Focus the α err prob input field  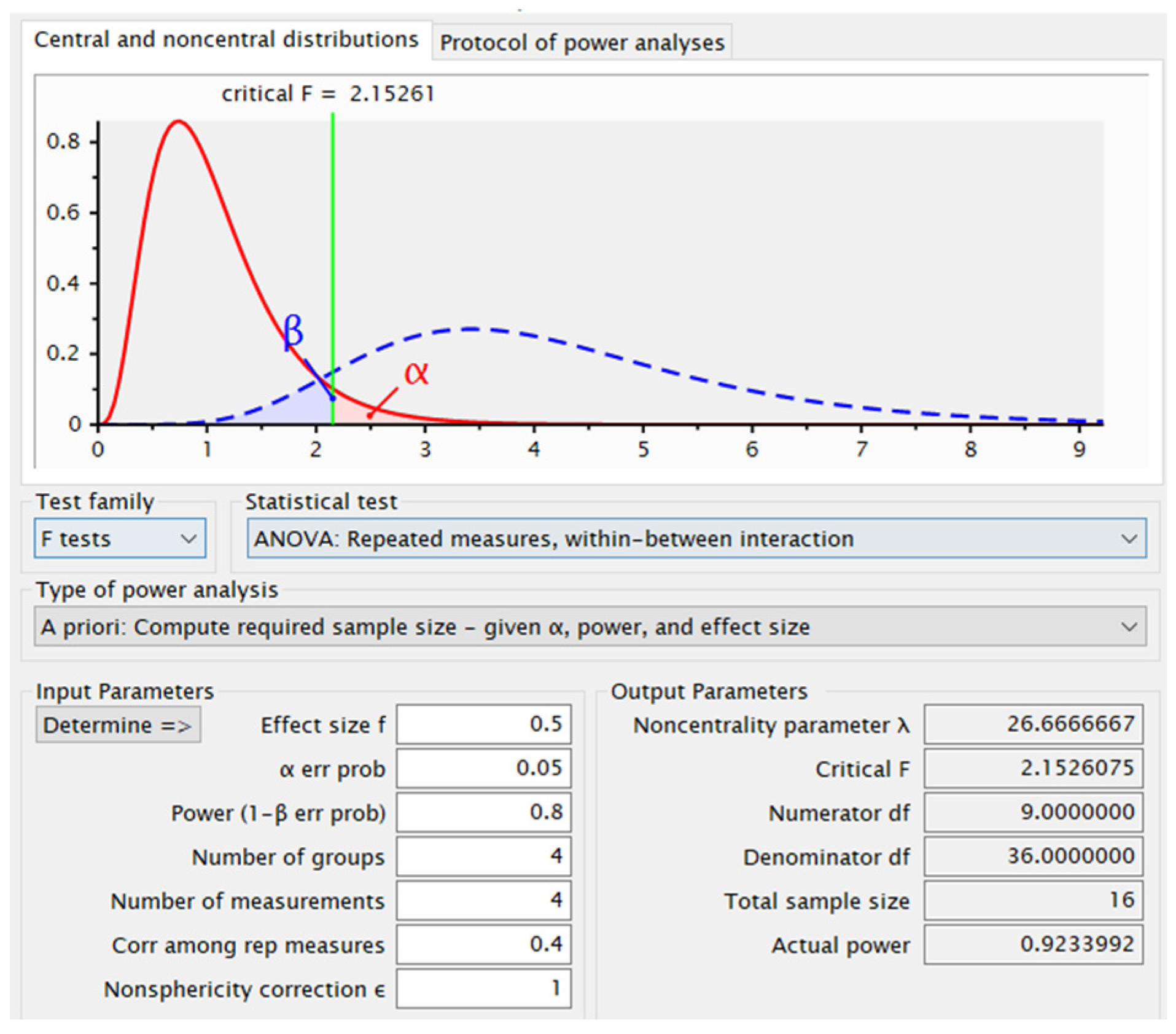(x=483, y=768)
